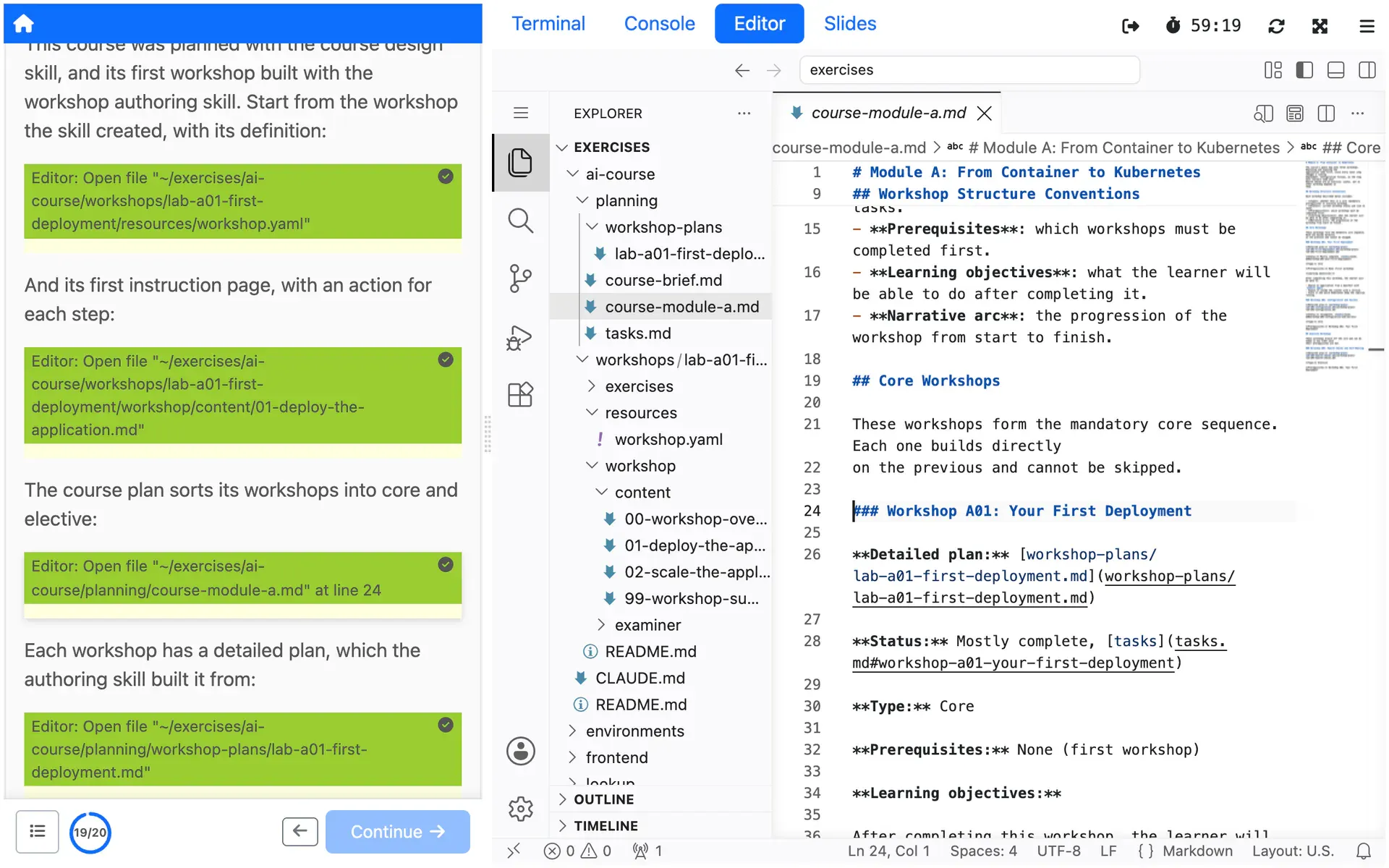Close the course-module-a.md editor tab
The width and height of the screenshot is (1389, 868).
[x=984, y=113]
